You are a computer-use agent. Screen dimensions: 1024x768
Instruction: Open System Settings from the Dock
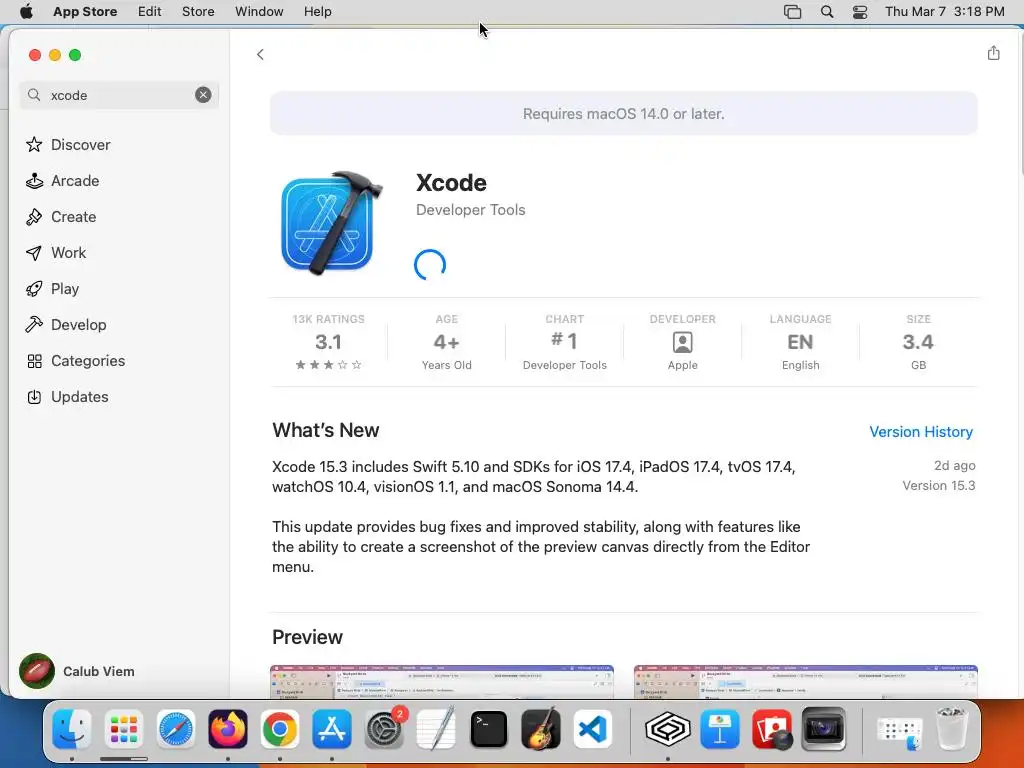click(x=384, y=728)
